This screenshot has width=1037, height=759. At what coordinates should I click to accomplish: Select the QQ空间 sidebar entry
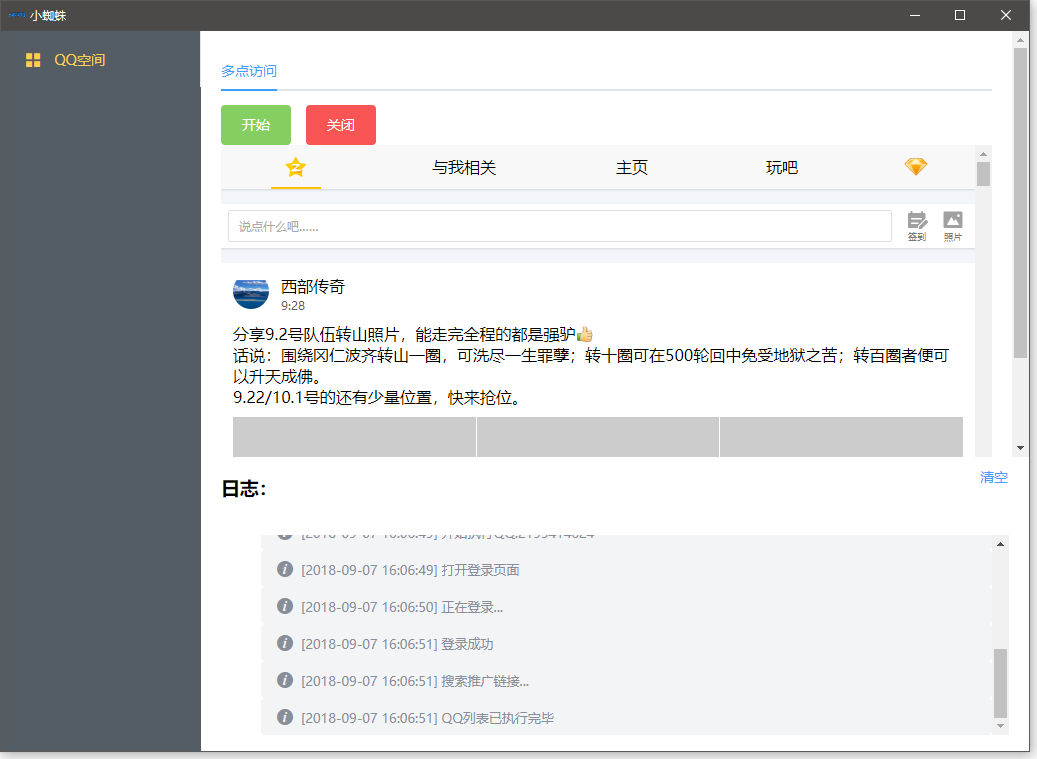click(100, 60)
